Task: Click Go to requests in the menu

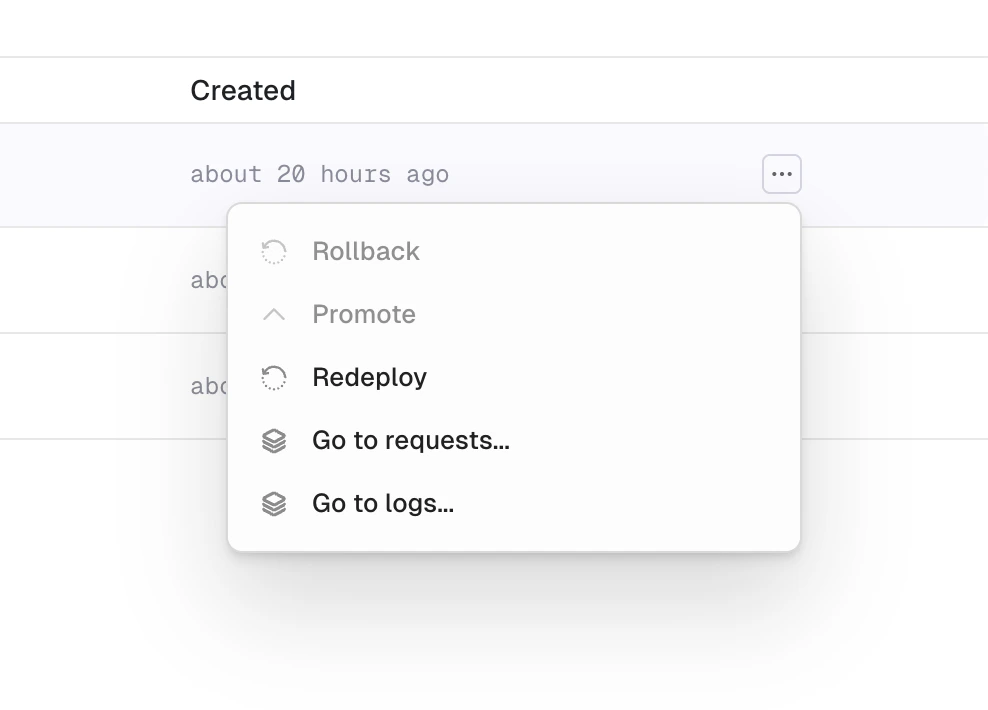Action: pos(411,440)
